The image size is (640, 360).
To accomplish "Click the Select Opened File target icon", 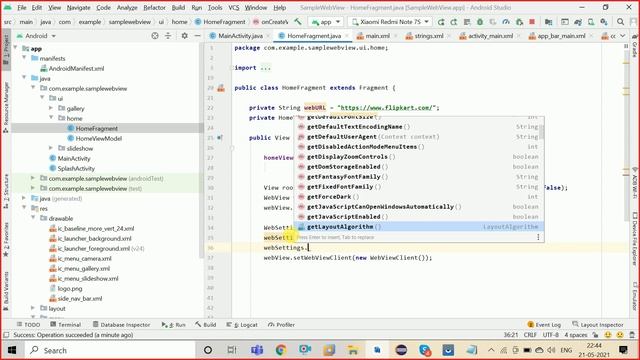I will [155, 36].
